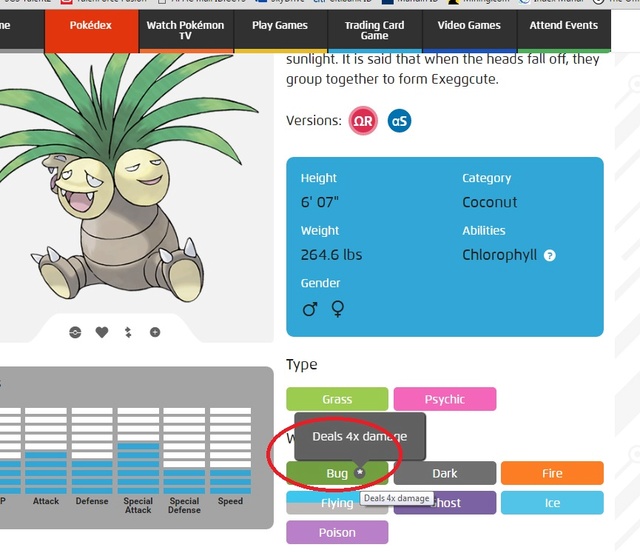Click the "Versions:" label
Screen dimensions: 640x553
pos(313,121)
